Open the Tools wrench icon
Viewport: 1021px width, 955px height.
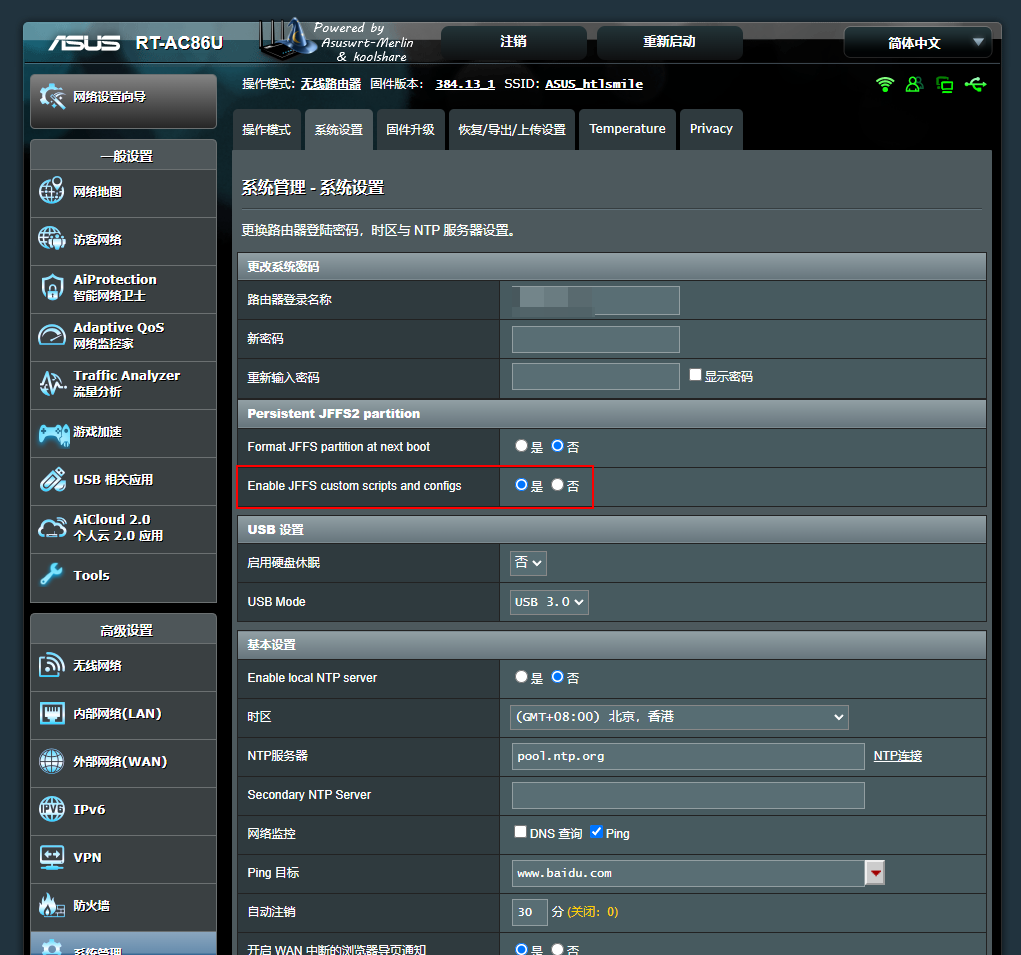click(x=52, y=575)
